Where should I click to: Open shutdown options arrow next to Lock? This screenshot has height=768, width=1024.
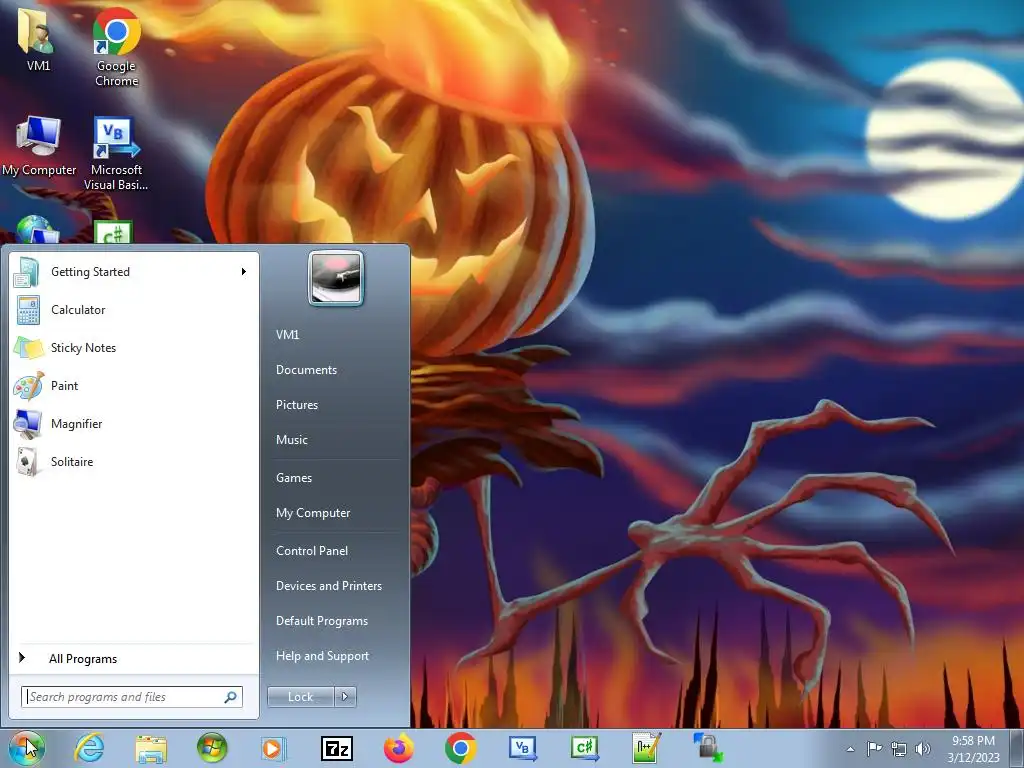345,697
